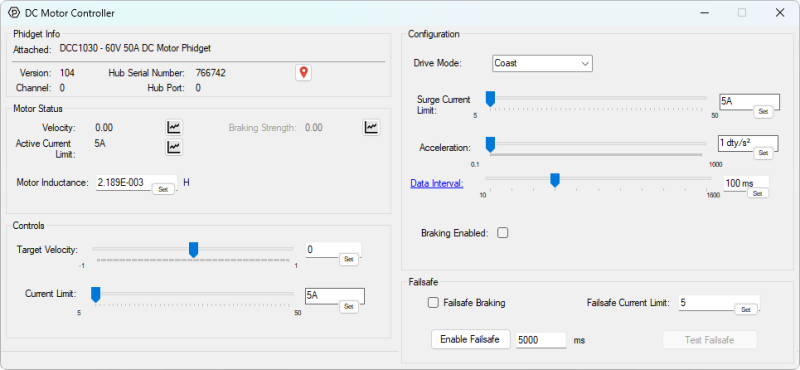Enable the Braking Enabled checkbox
This screenshot has width=800, height=370.
pos(503,233)
